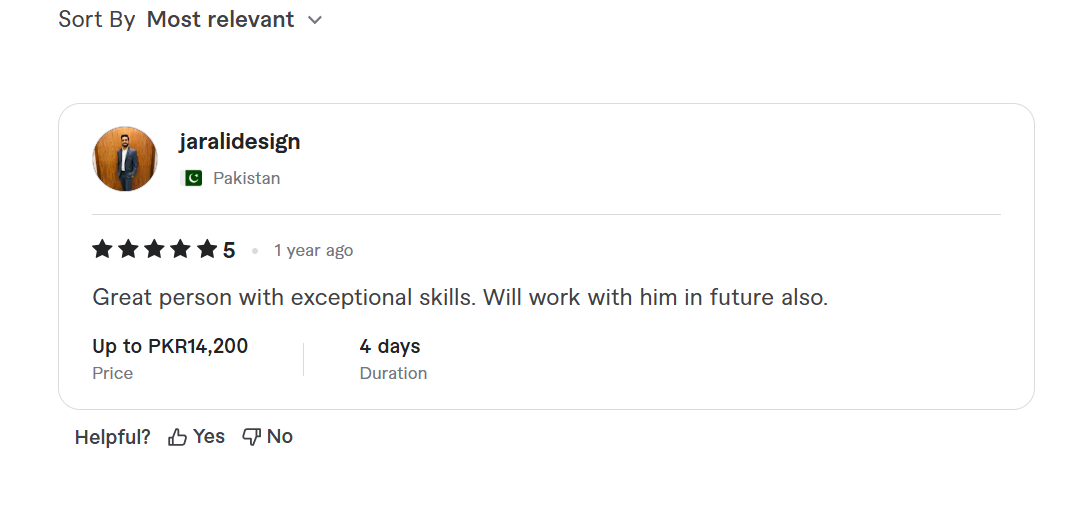
Task: Click the first rating star
Action: pos(102,249)
